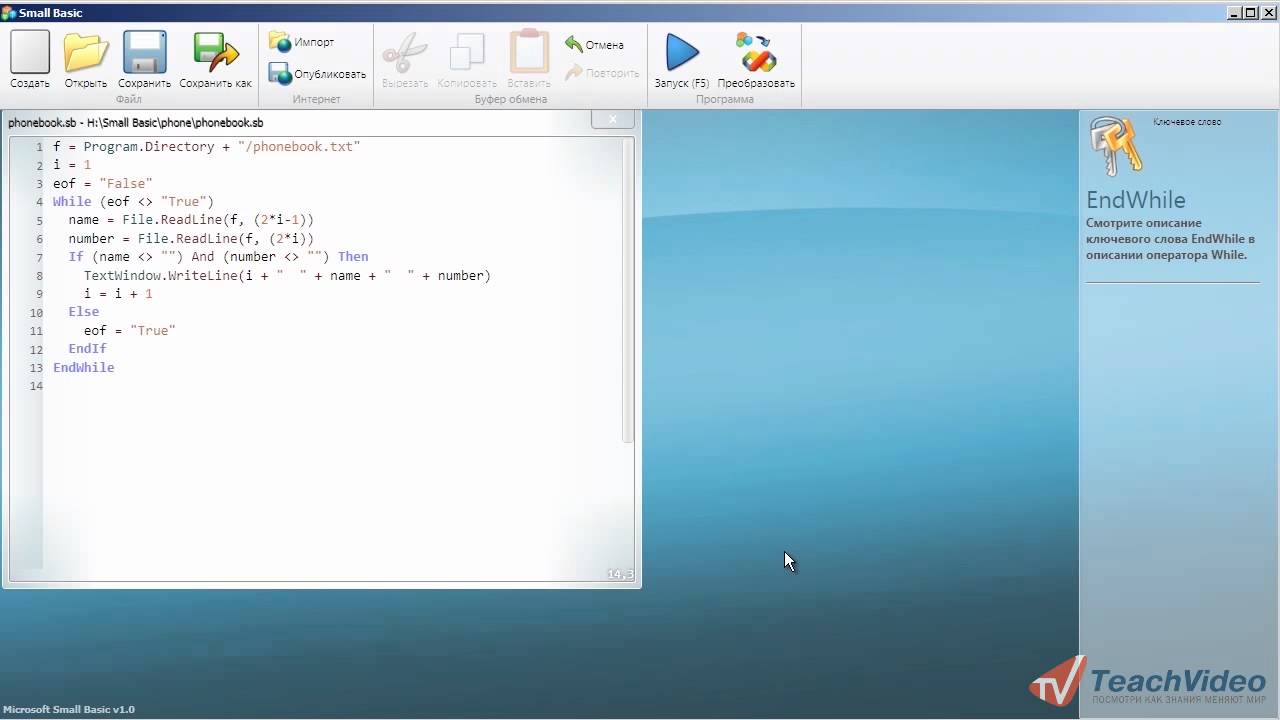Click the Then keyword on line 7
The width and height of the screenshot is (1280, 720).
tap(353, 256)
